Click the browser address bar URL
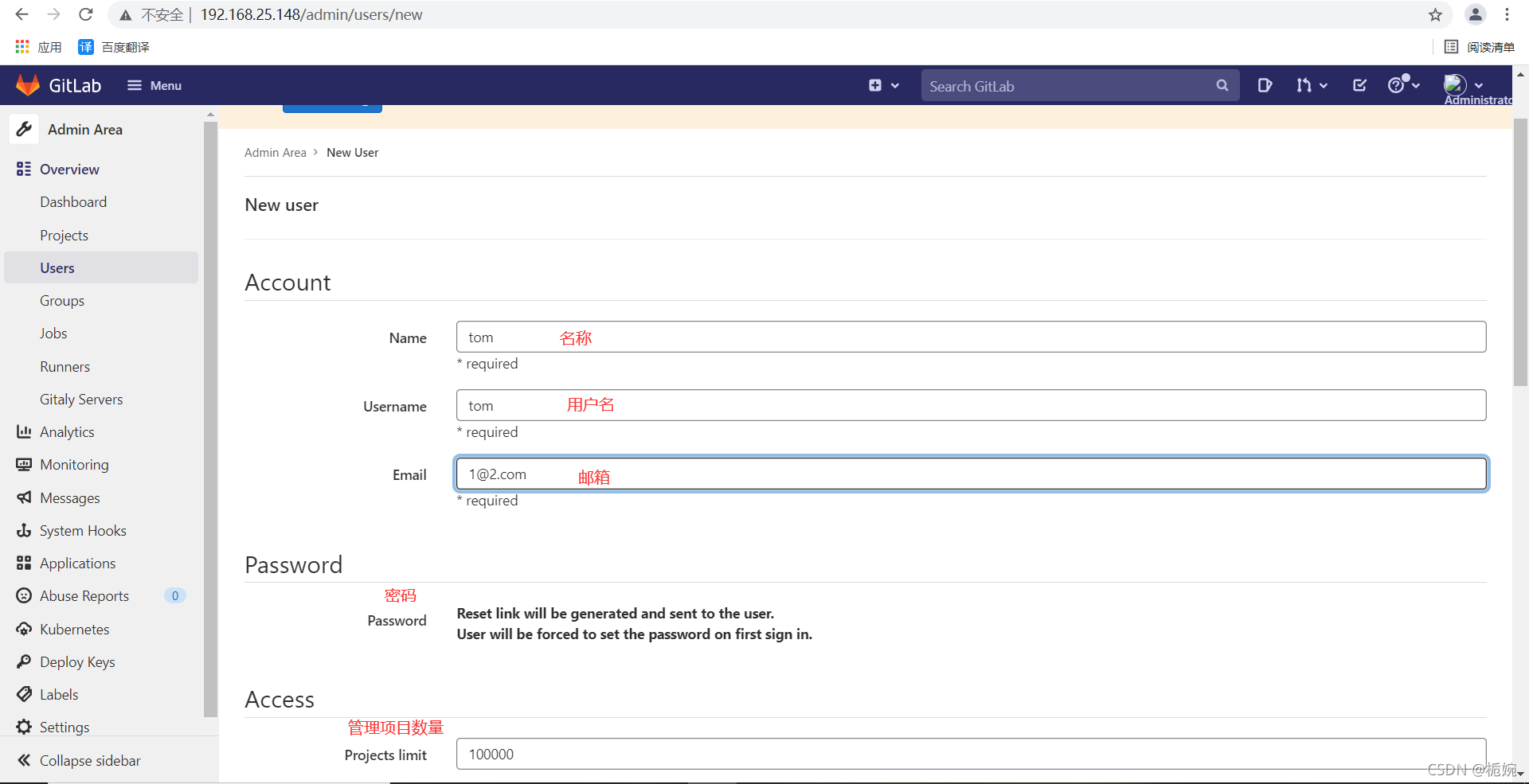Viewport: 1529px width, 784px height. click(311, 14)
